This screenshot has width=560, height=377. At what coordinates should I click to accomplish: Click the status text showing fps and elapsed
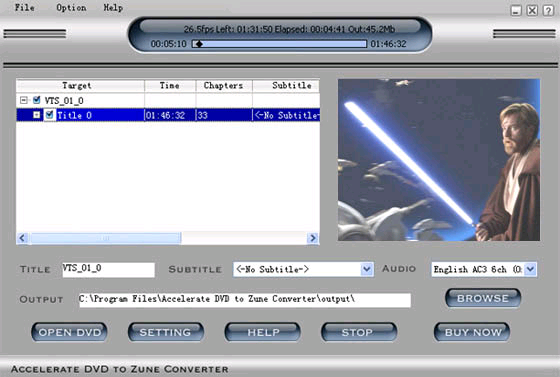289,29
